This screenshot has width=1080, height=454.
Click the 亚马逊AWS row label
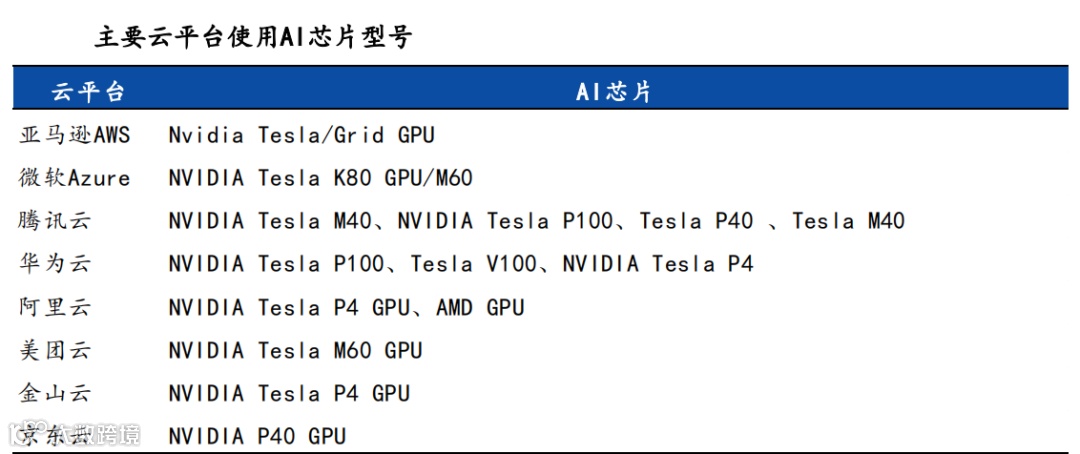pos(74,135)
